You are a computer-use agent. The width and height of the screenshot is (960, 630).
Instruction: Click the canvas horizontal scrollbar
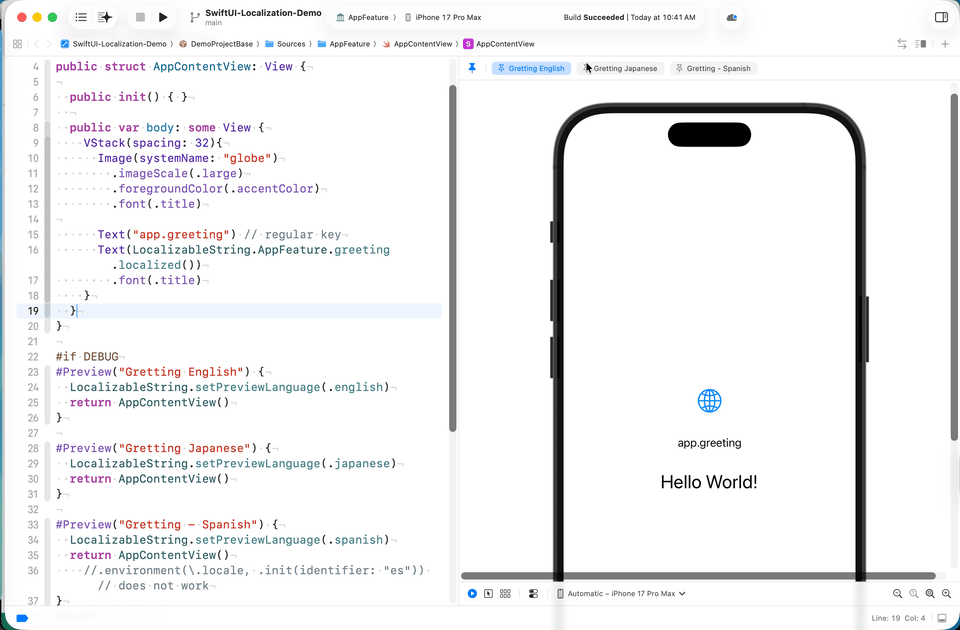tap(698, 576)
